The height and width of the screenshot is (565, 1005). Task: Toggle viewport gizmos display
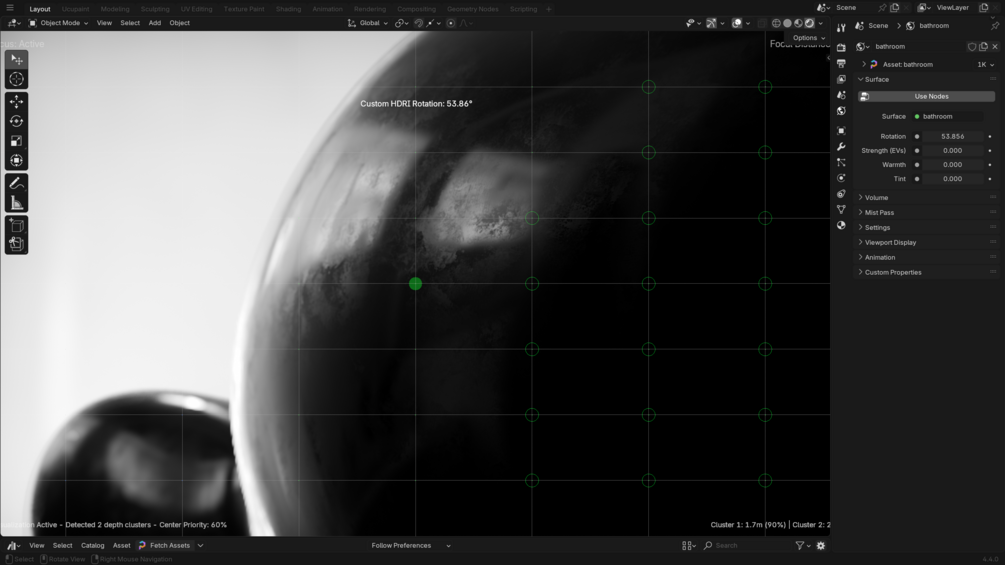711,23
